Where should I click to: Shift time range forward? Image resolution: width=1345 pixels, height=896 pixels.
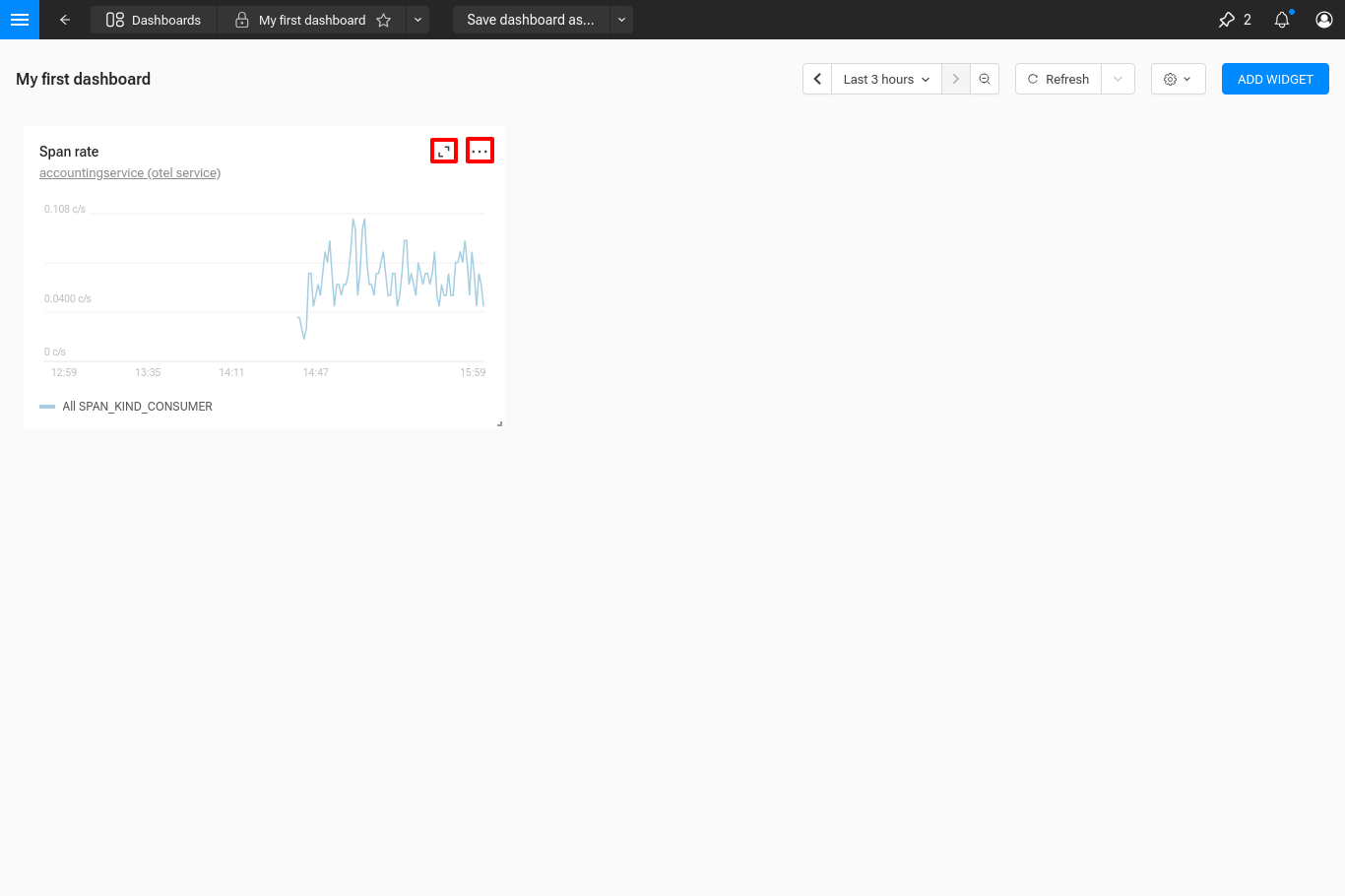(x=955, y=79)
